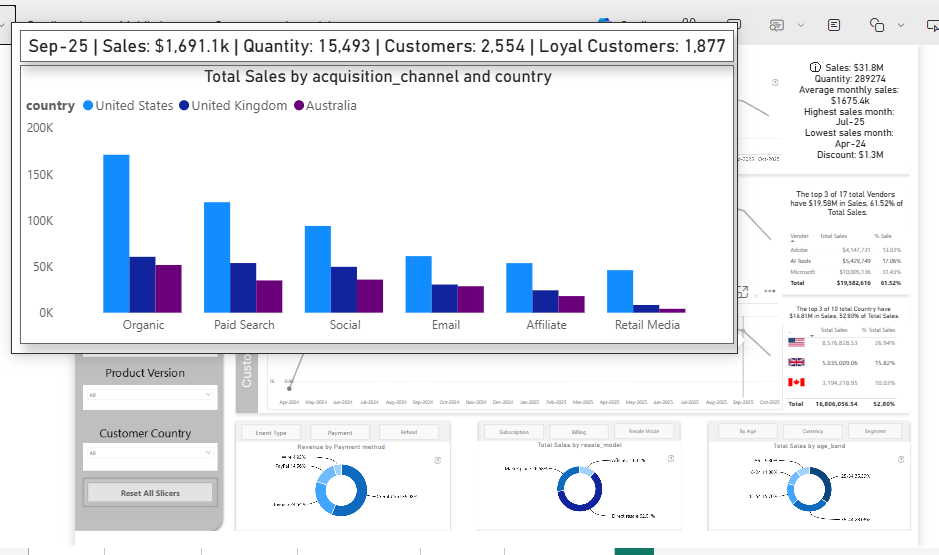
Task: Open more options ellipsis on line chart
Action: (x=770, y=292)
